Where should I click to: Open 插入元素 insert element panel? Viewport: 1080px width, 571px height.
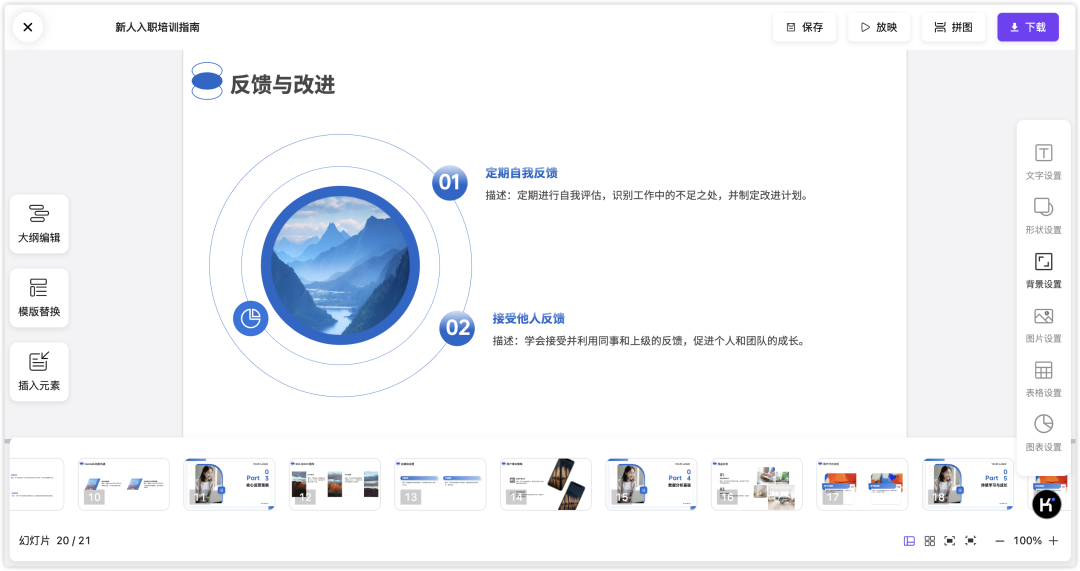point(39,371)
